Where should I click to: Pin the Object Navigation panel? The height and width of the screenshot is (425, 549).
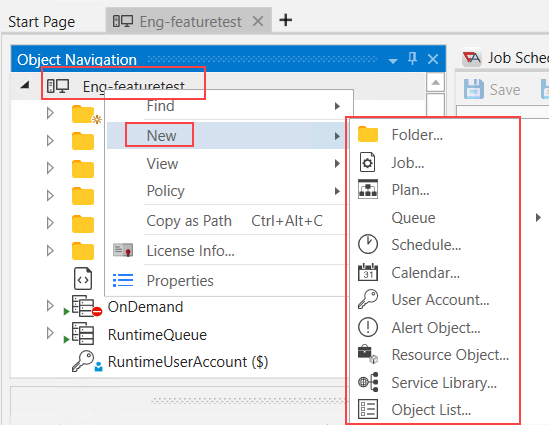click(x=412, y=58)
